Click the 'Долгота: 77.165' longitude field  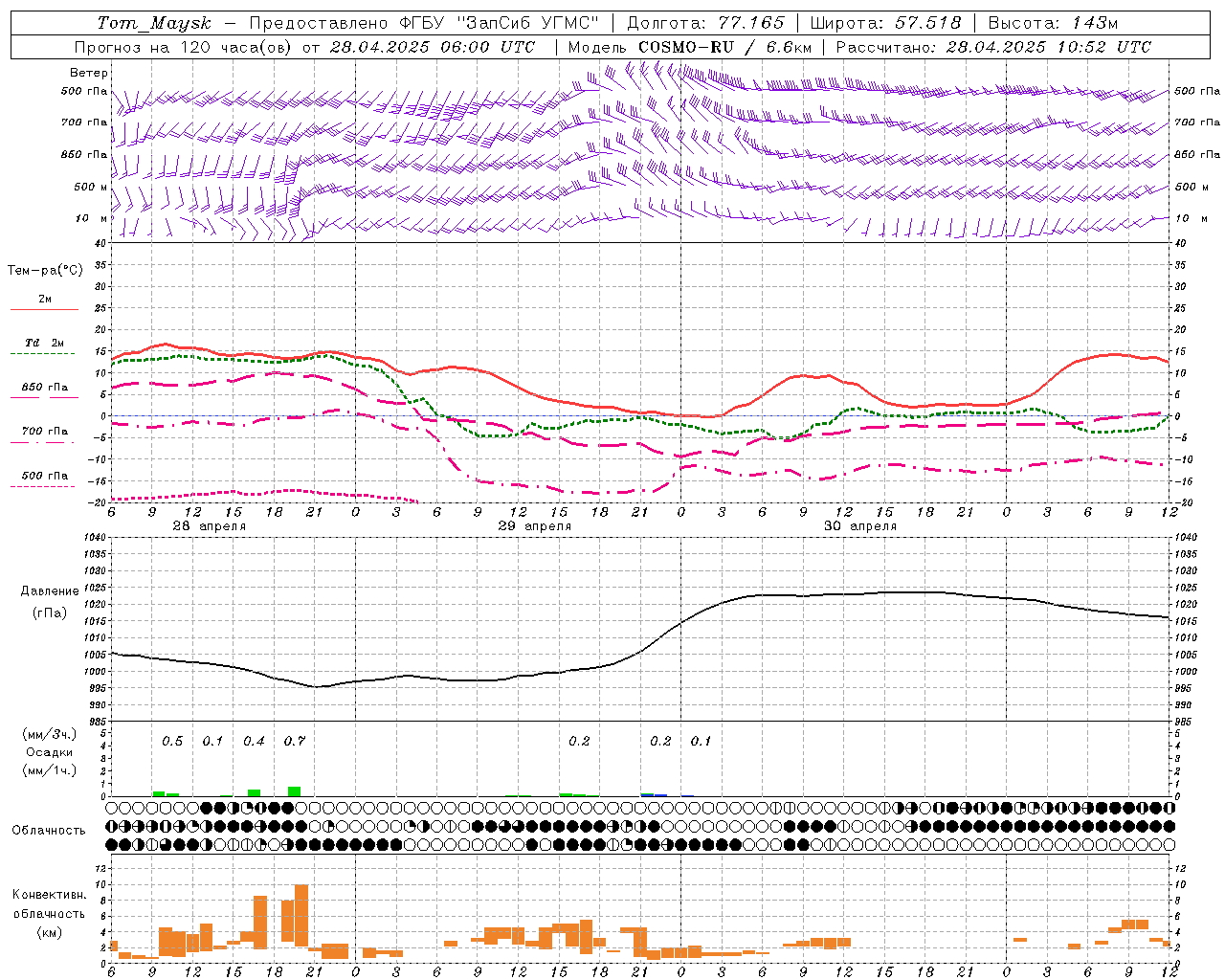tap(703, 23)
